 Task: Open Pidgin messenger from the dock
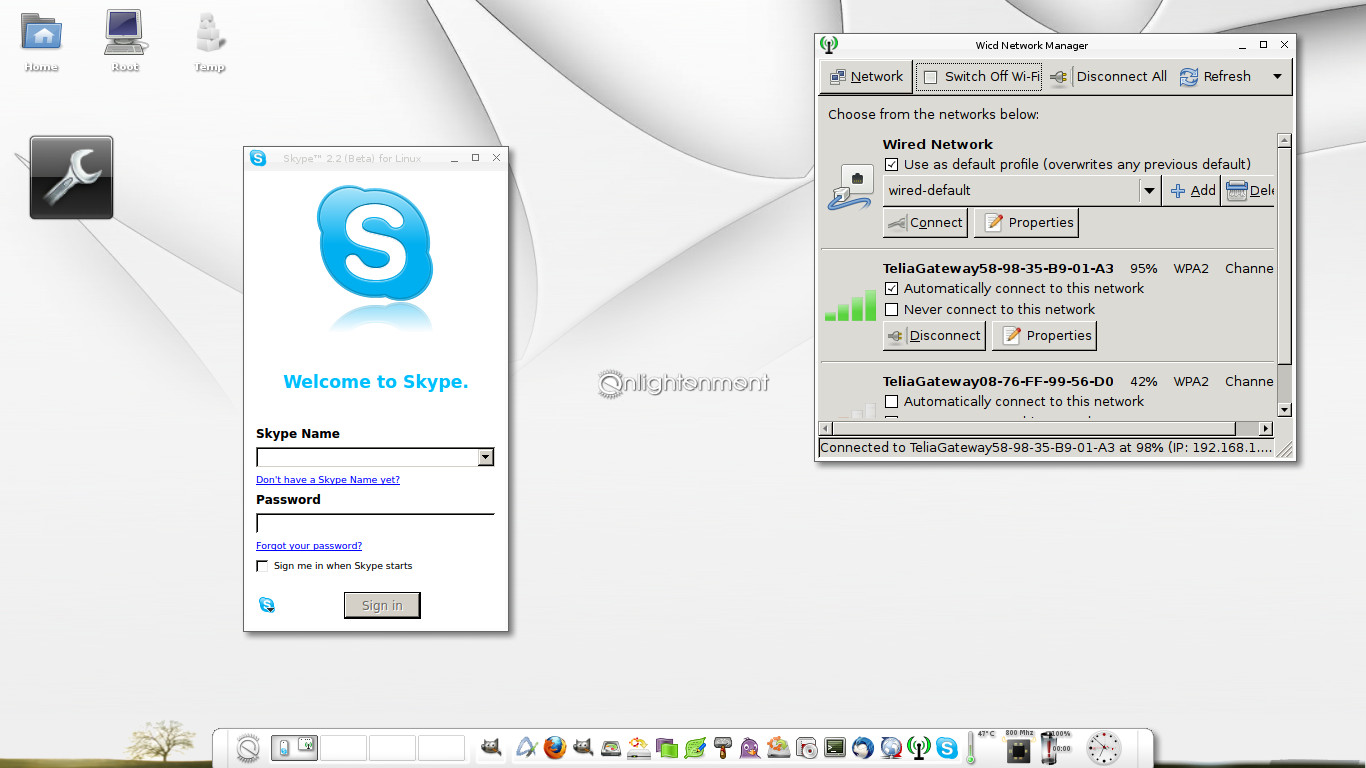click(750, 747)
